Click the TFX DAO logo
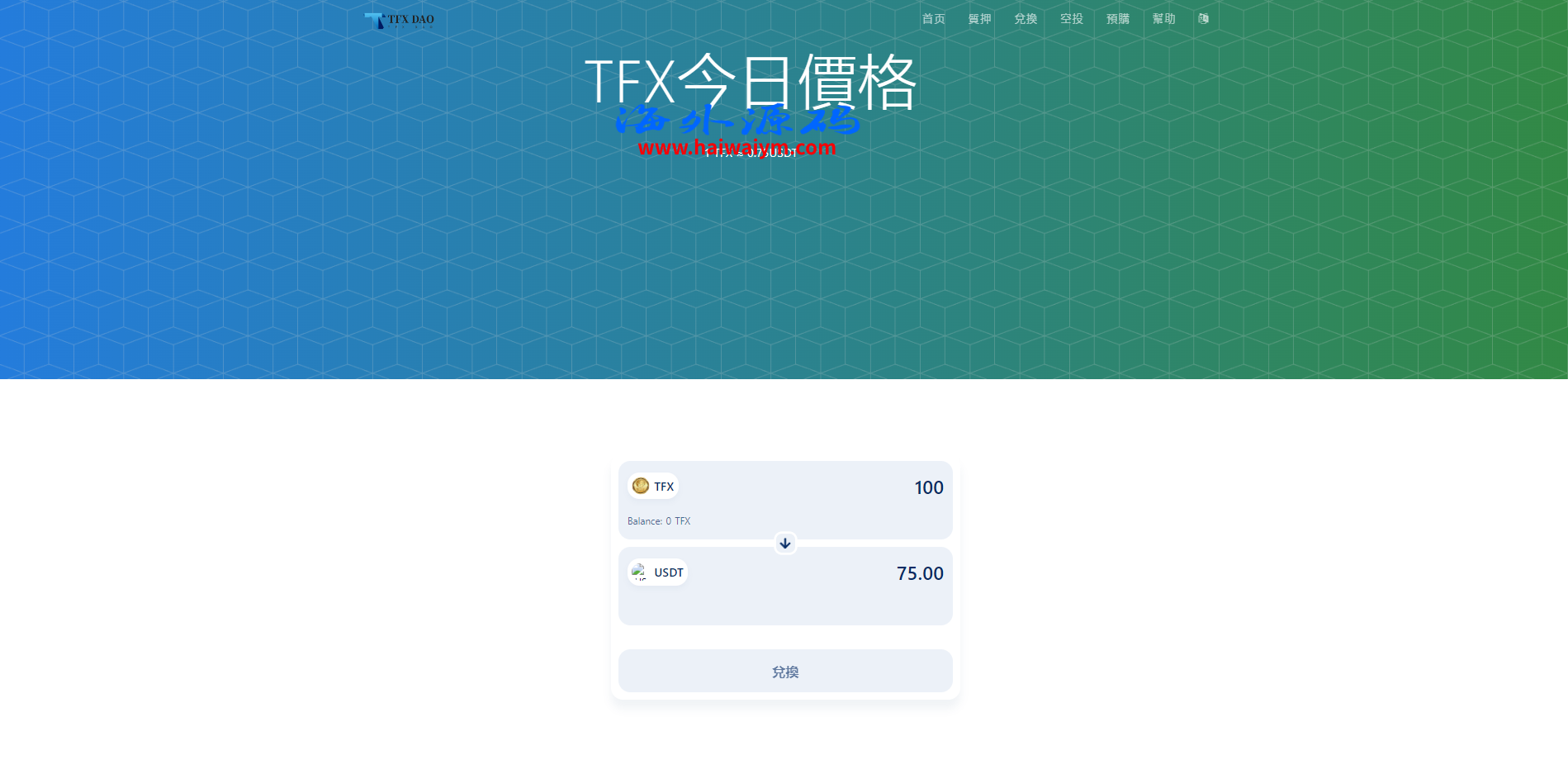 click(400, 20)
